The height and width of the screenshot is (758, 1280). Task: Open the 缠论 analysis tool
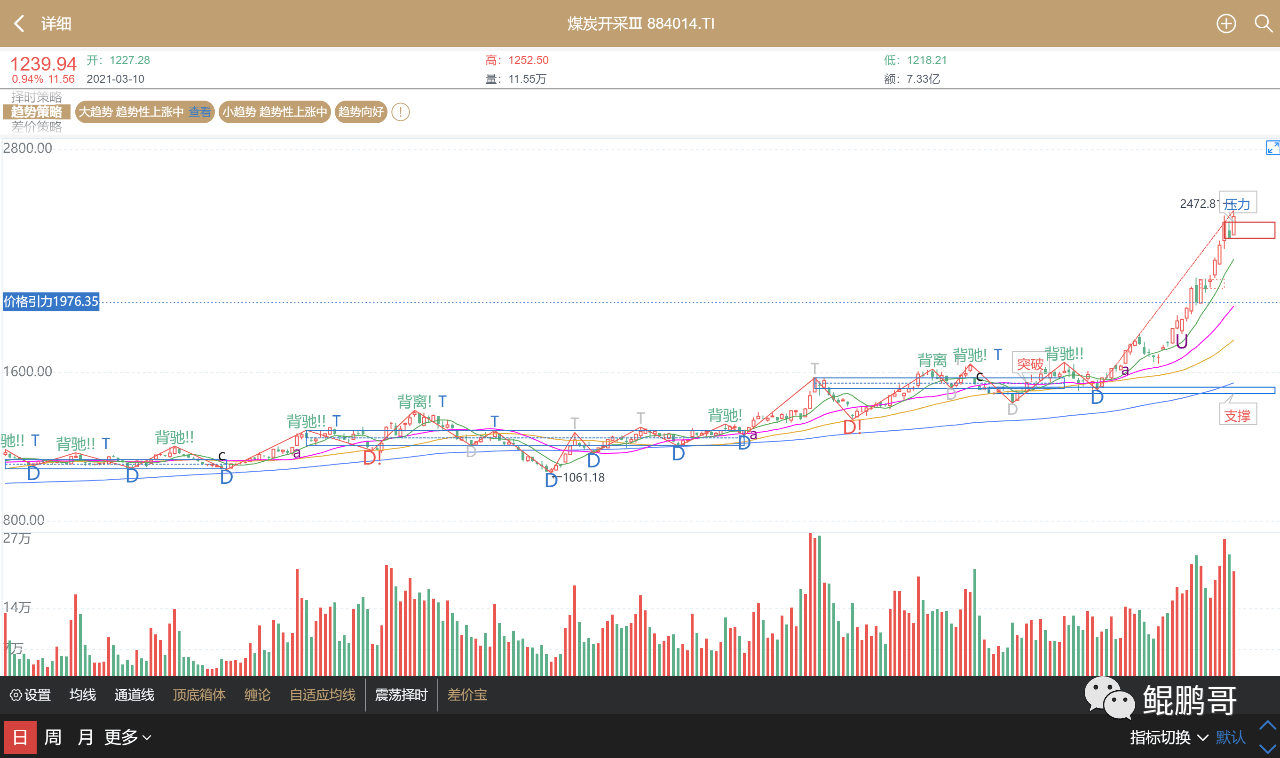click(x=256, y=694)
